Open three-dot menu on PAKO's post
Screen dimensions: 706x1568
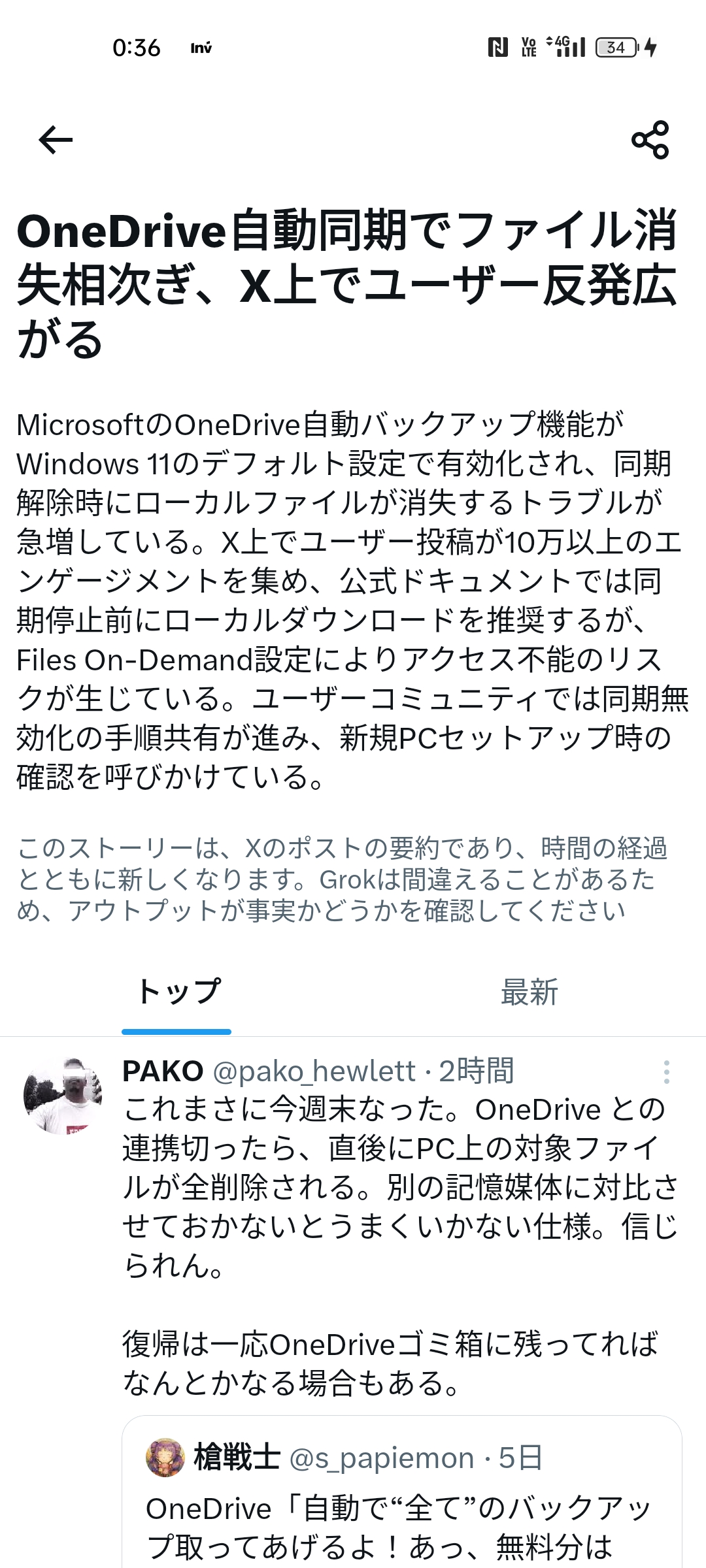666,1072
